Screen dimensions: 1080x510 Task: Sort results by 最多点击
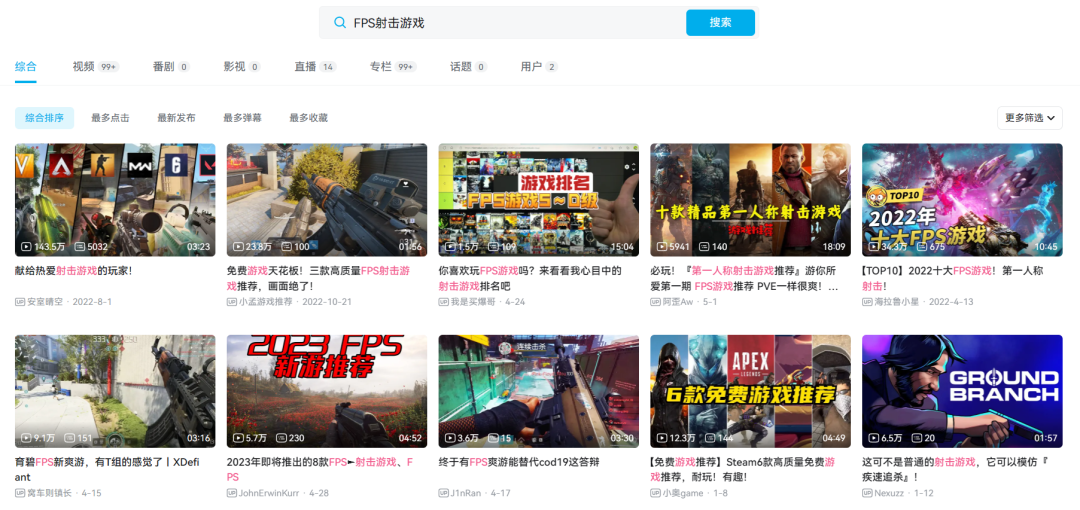110,118
